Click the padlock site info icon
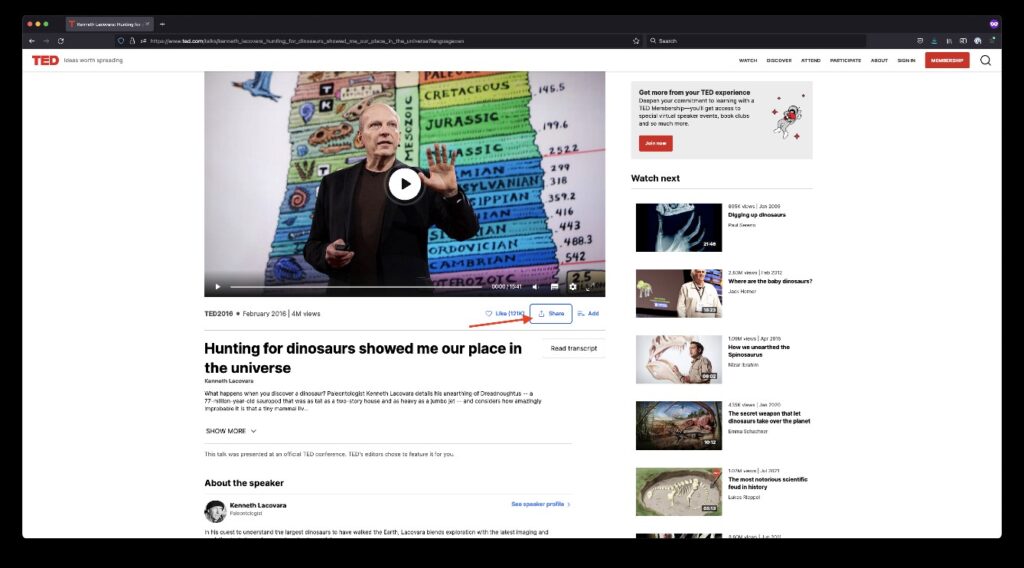The image size is (1024, 568). pos(132,40)
